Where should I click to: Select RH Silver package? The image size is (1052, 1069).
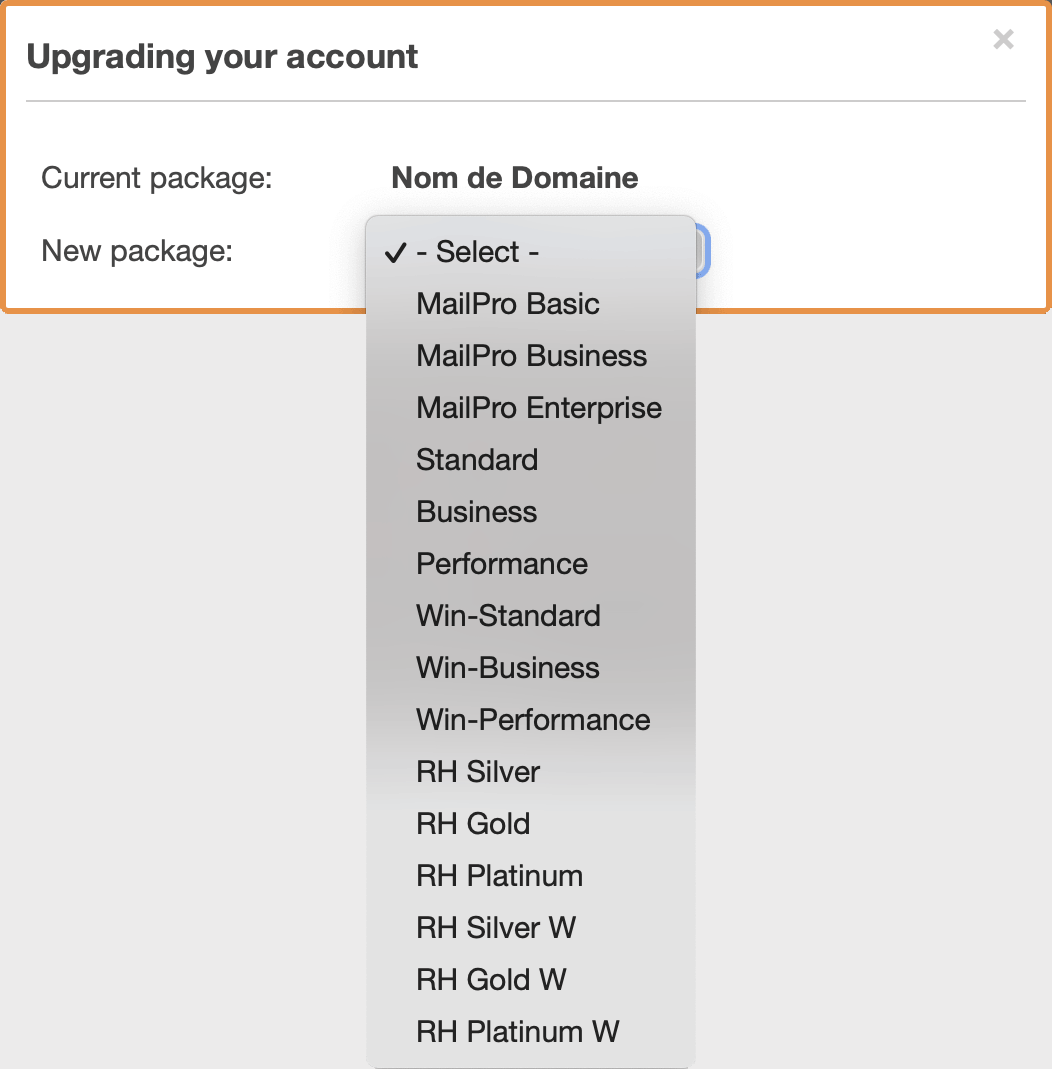pyautogui.click(x=530, y=772)
